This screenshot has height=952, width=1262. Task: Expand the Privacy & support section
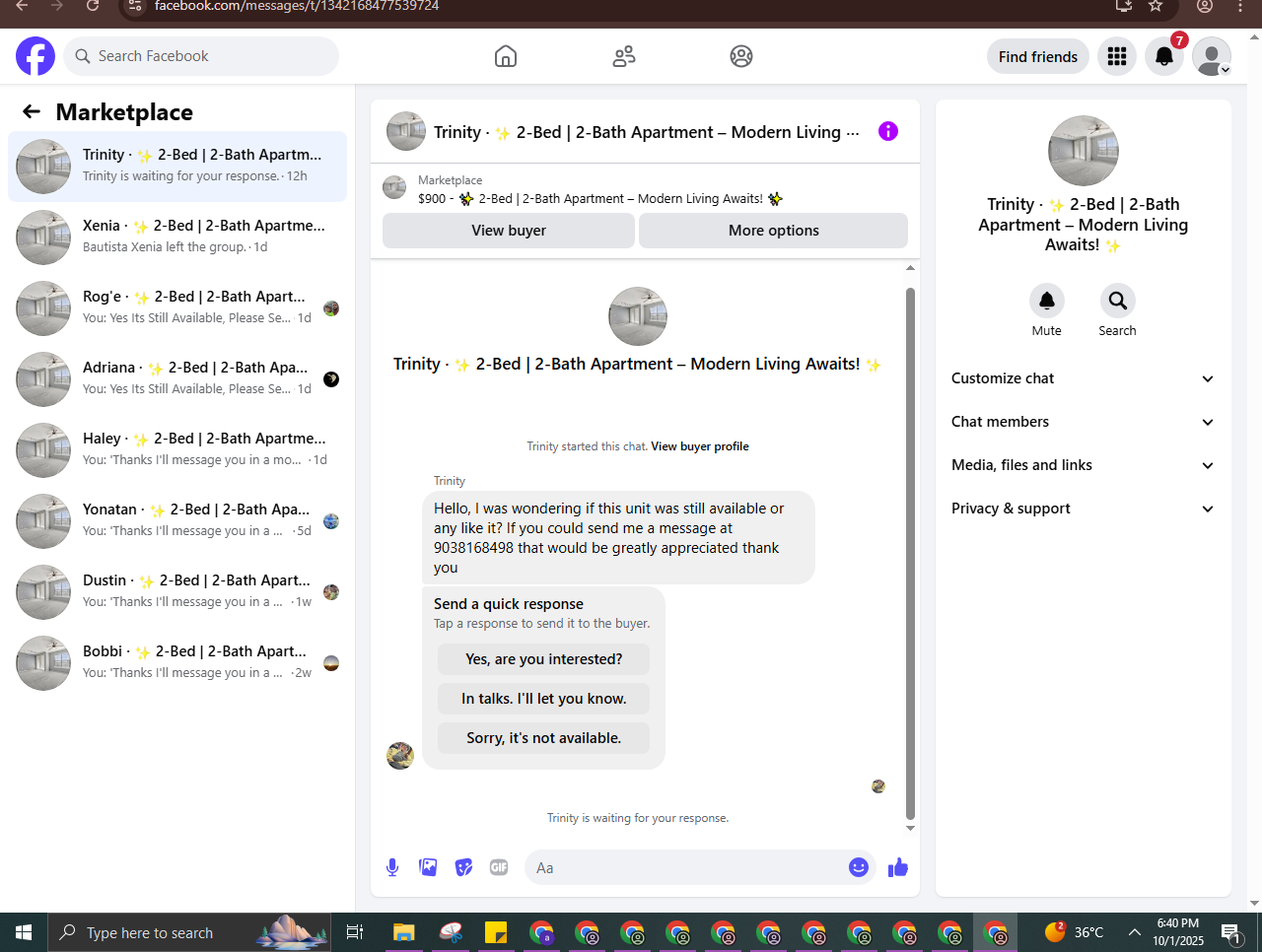pos(1083,509)
